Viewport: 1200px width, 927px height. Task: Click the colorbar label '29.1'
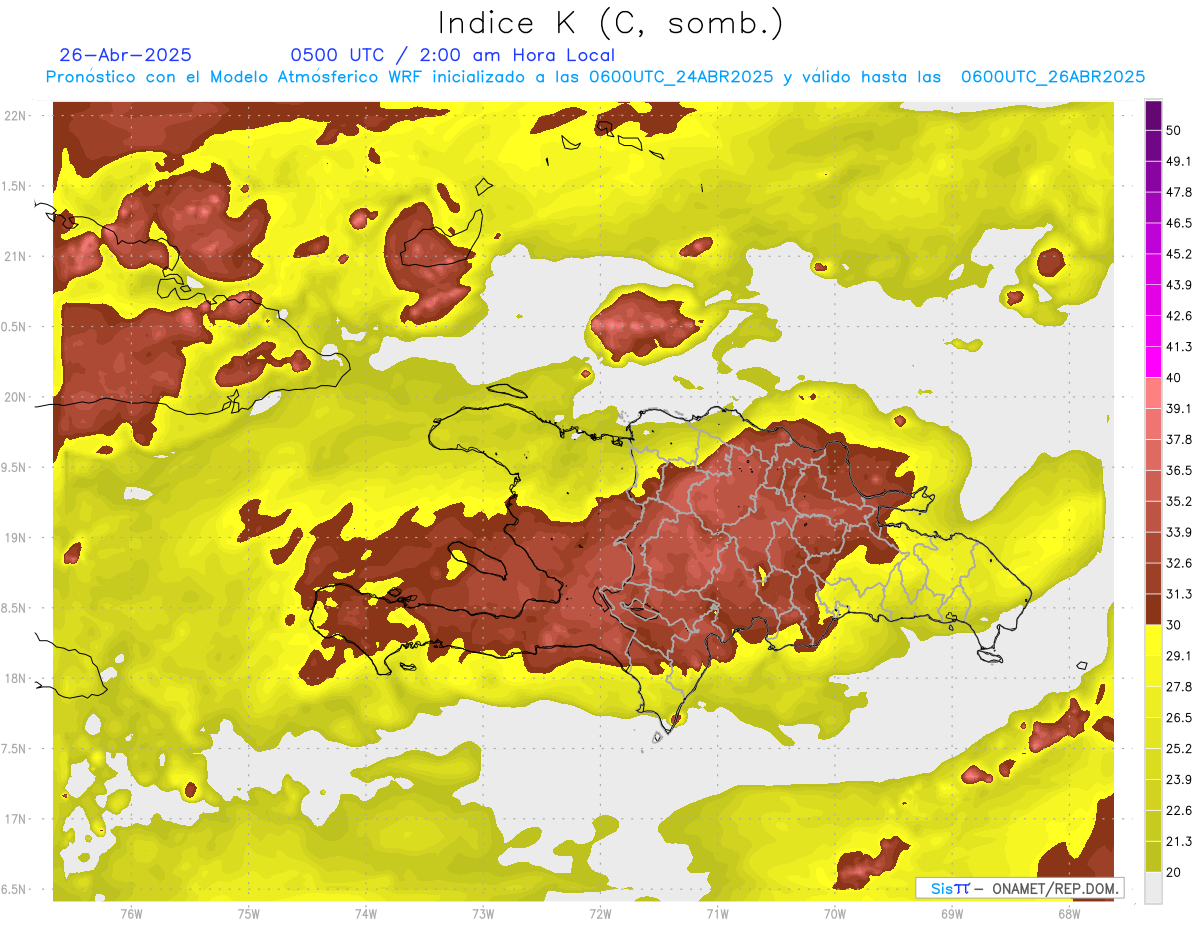coord(1178,656)
